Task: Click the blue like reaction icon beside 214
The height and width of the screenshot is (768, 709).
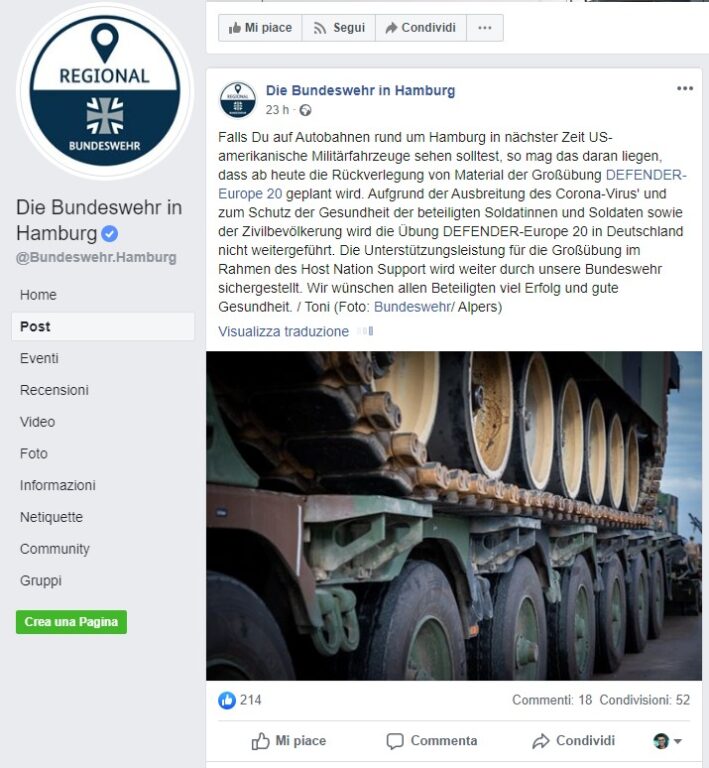Action: pyautogui.click(x=227, y=700)
